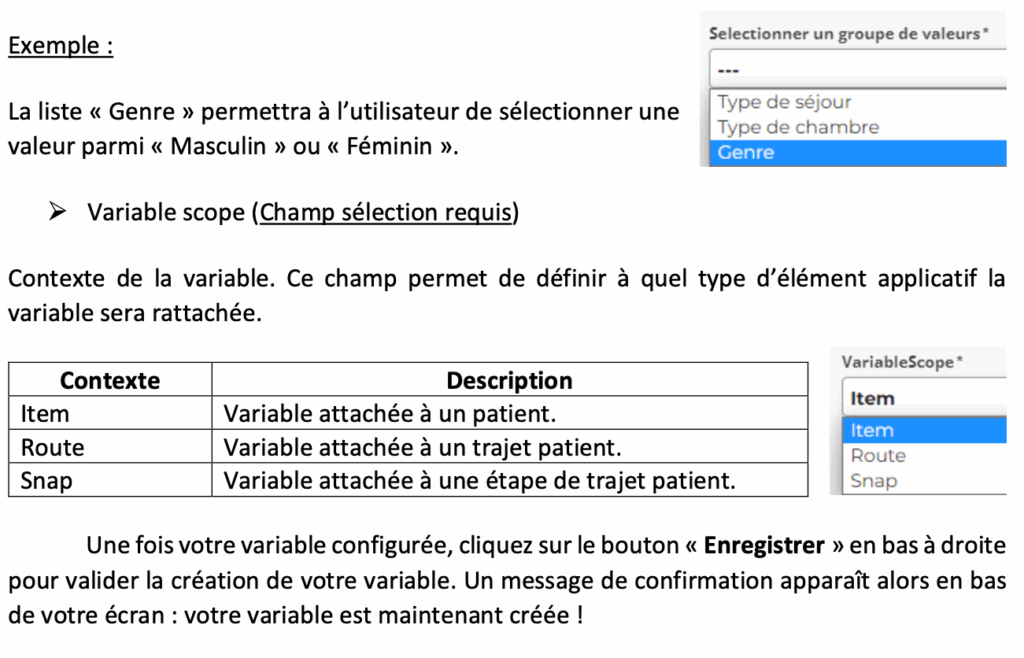1024x658 pixels.
Task: Click the "Description" table header cell
Action: [509, 380]
